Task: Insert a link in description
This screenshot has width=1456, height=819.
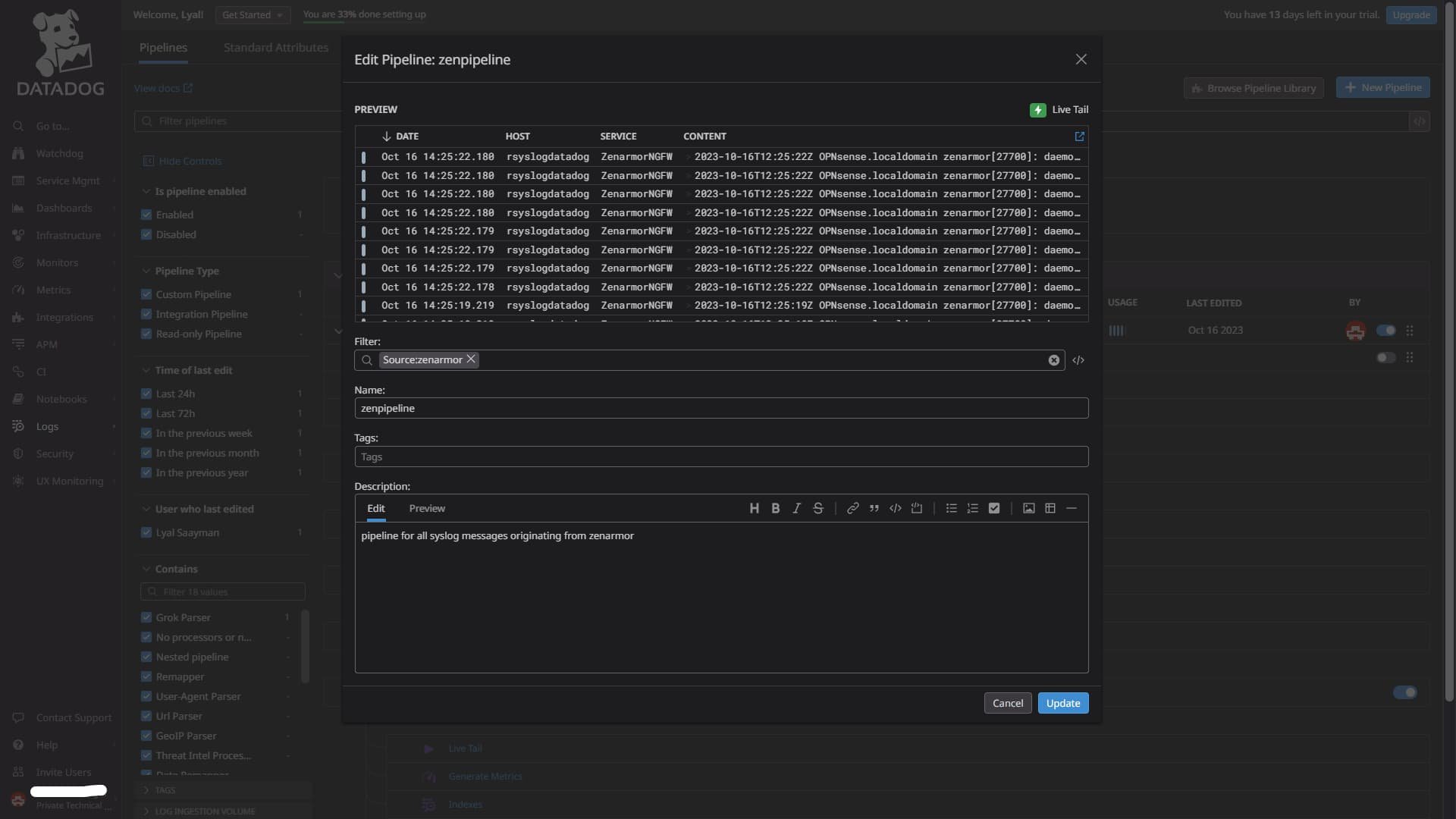Action: pyautogui.click(x=852, y=508)
